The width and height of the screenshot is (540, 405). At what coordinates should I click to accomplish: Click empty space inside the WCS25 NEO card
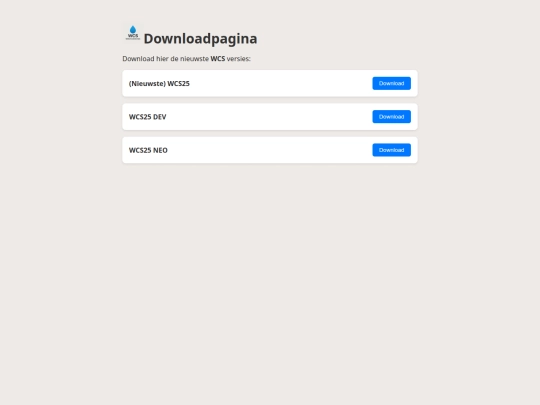(269, 150)
